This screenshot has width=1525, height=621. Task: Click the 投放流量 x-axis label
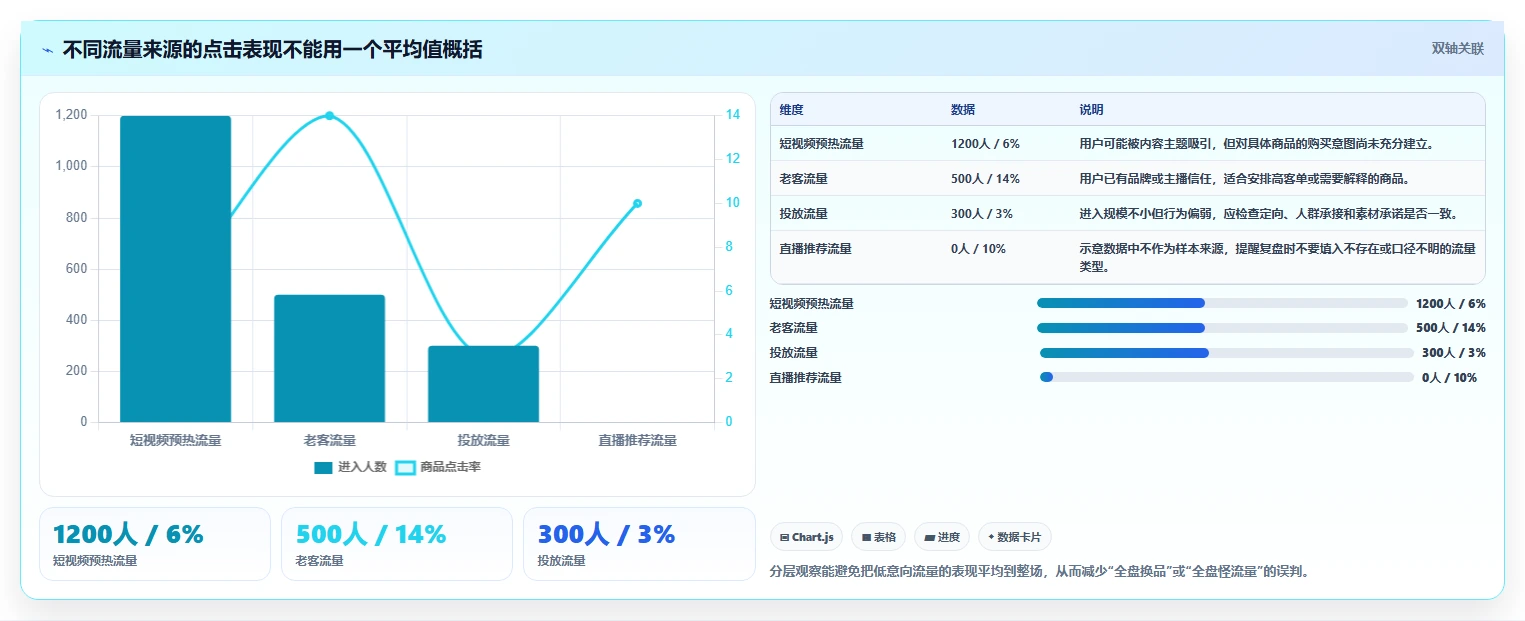(x=483, y=441)
